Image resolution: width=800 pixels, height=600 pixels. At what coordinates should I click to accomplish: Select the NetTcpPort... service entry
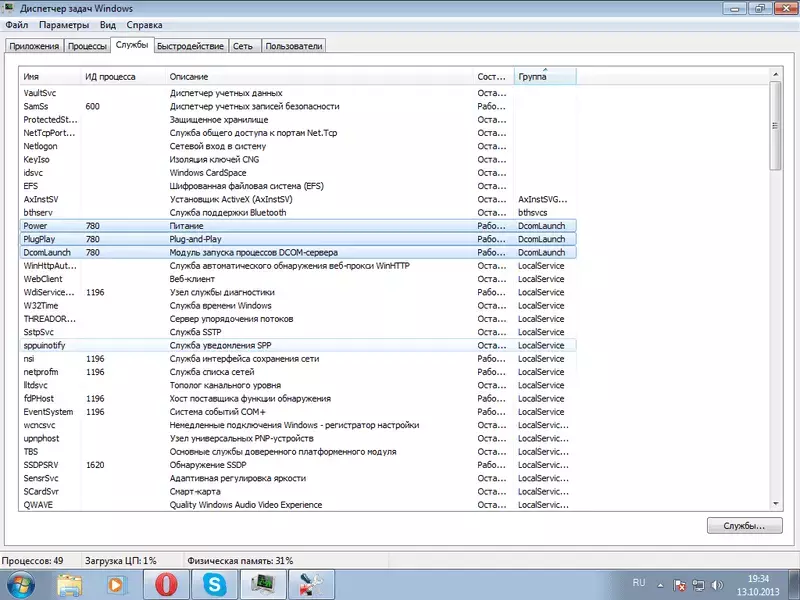click(x=298, y=133)
